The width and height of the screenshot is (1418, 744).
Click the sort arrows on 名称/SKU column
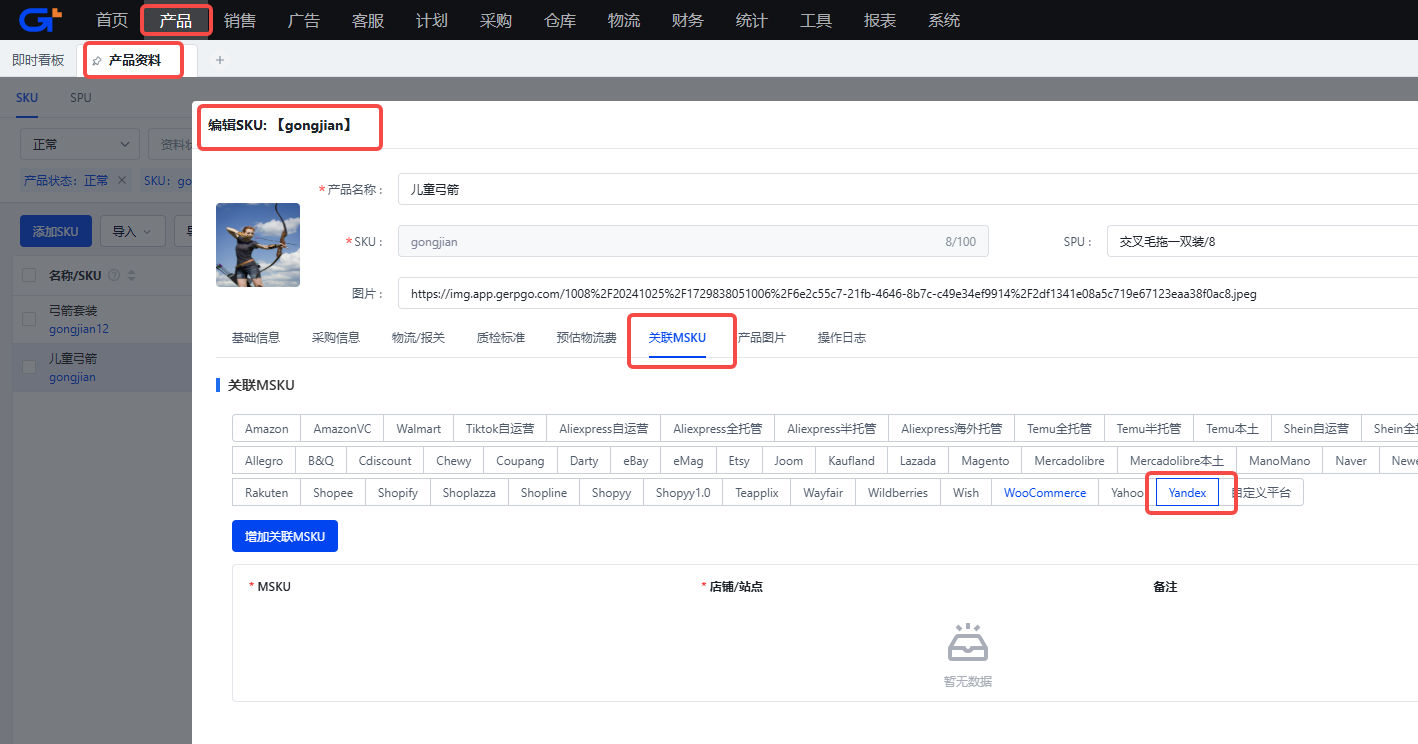[131, 275]
